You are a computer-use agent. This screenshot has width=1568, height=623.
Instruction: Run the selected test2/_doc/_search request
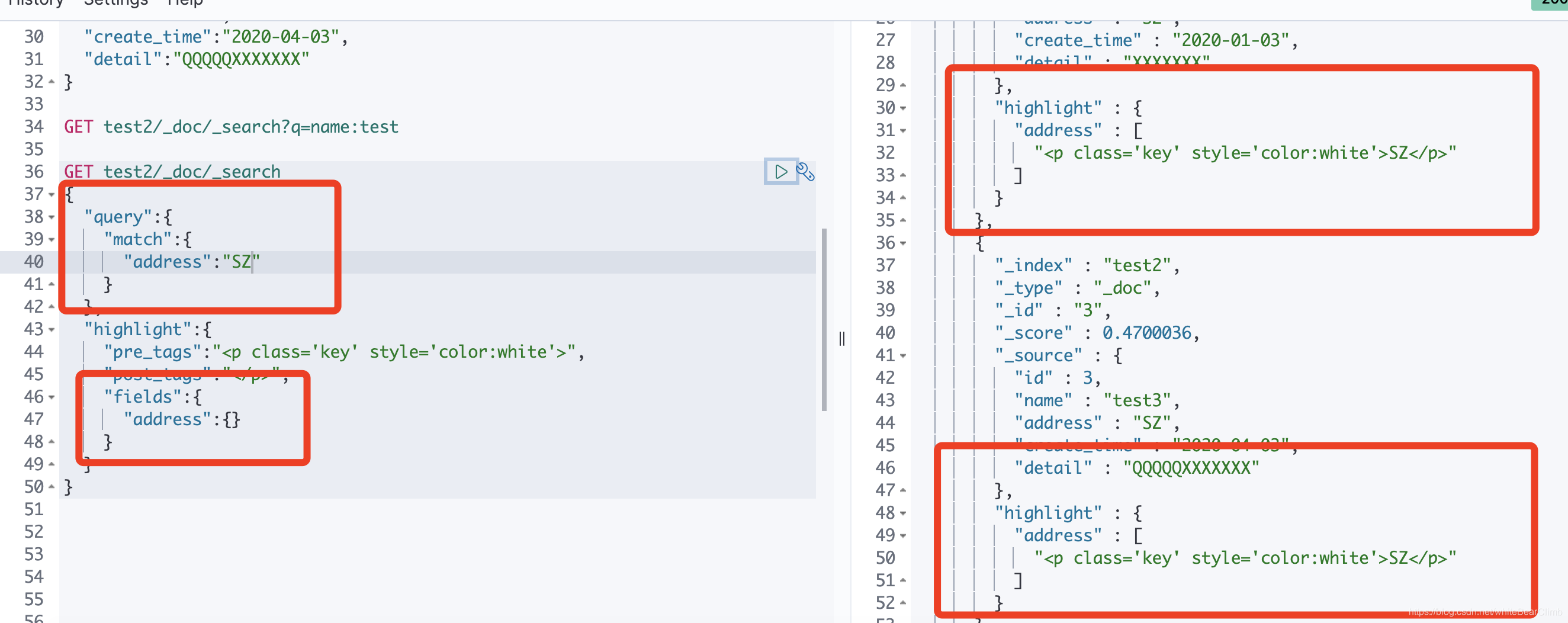point(781,172)
